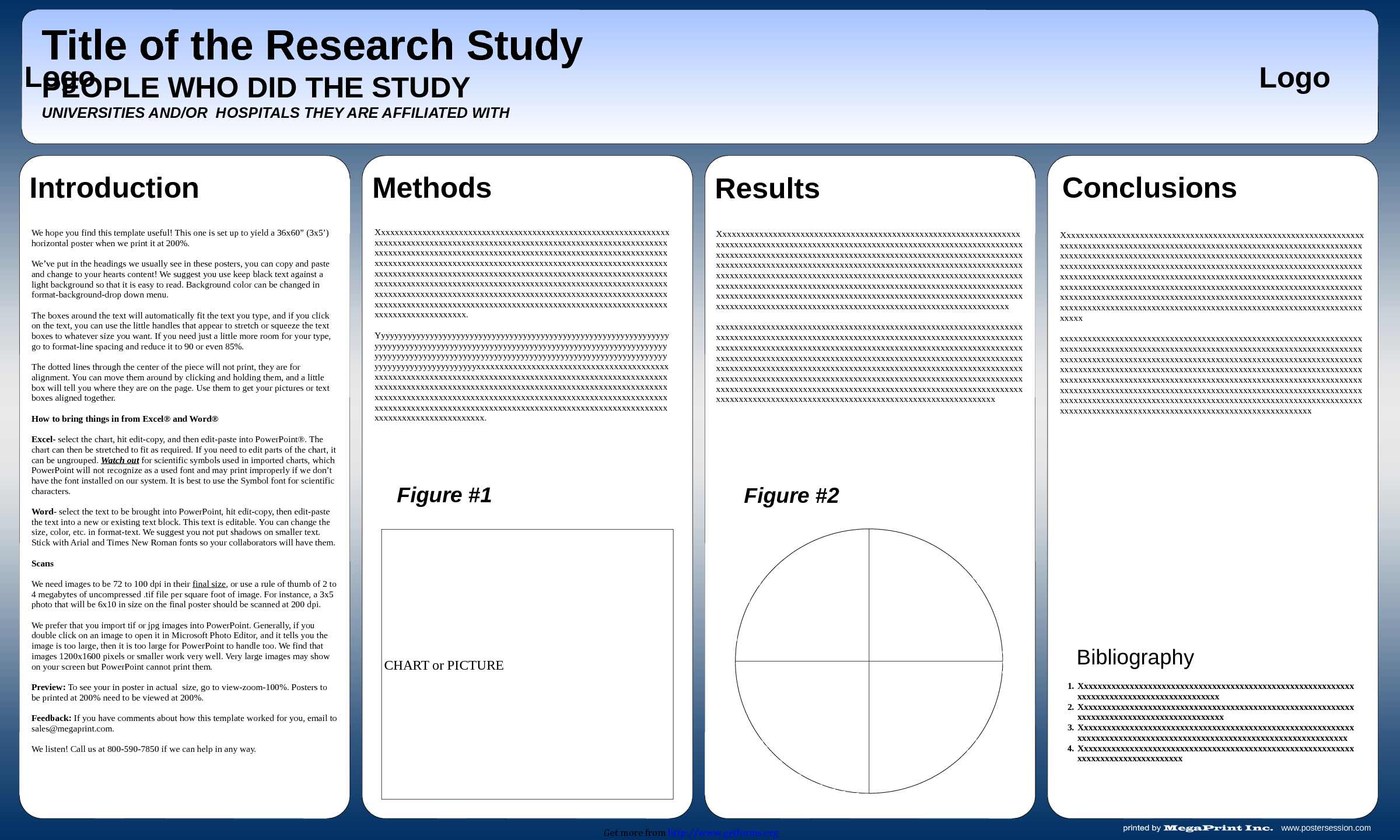Click the underlined 'final size' words

209,584
